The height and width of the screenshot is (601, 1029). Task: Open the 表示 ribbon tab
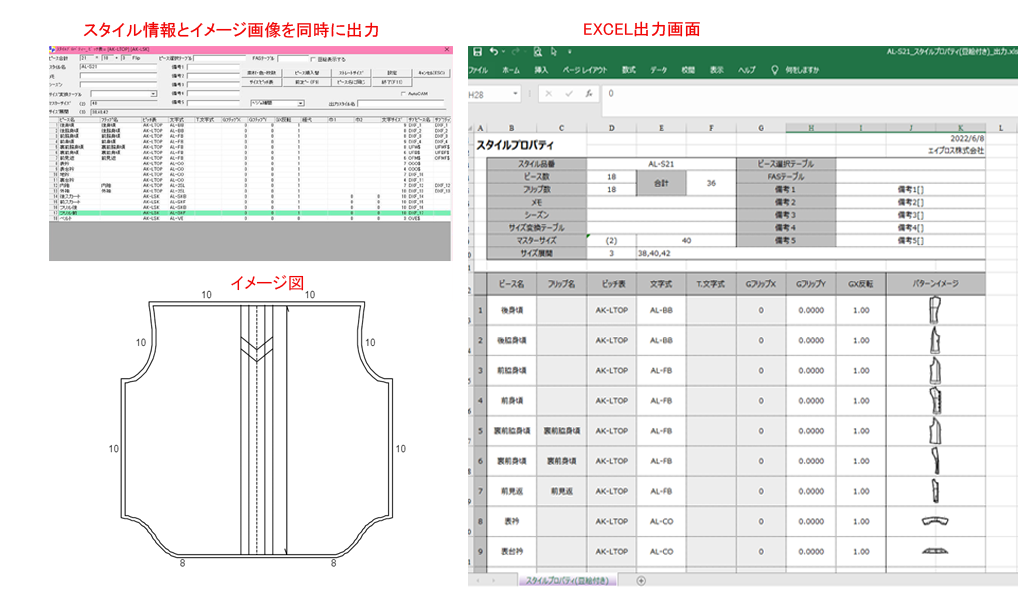point(717,70)
